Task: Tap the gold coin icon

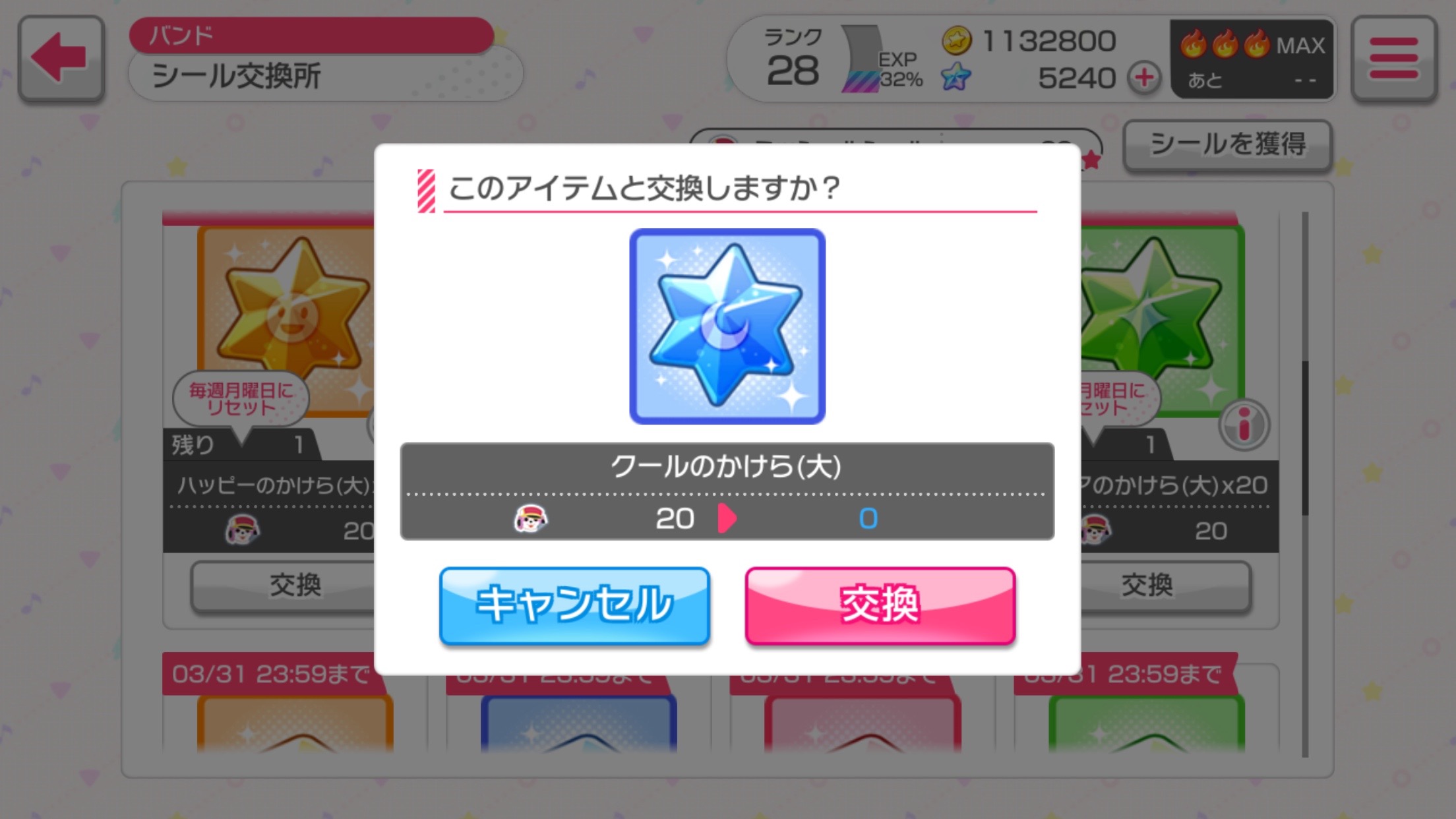Action: (x=956, y=41)
